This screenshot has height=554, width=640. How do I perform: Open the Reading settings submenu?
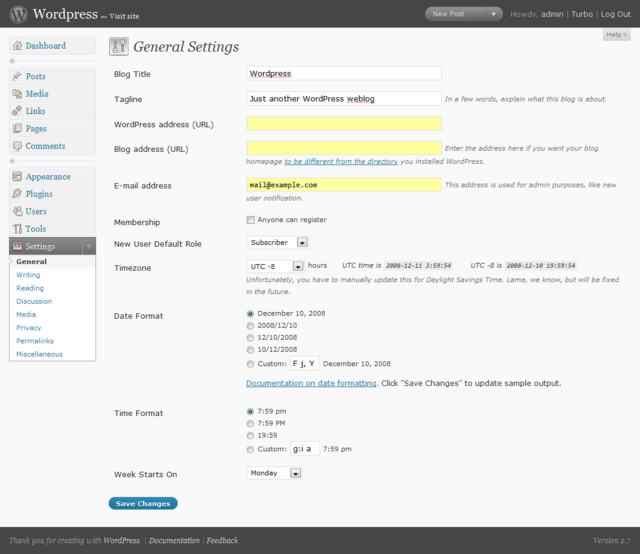pos(30,288)
